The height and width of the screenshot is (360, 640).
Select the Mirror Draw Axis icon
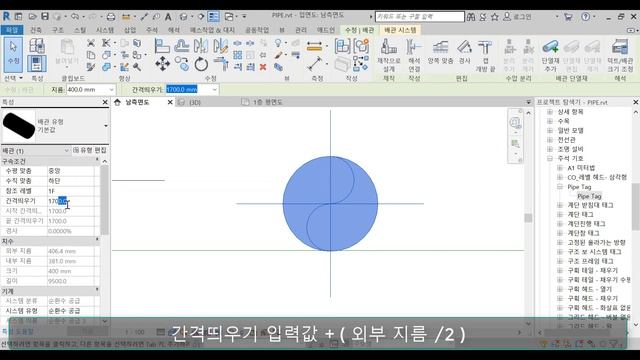point(220,46)
